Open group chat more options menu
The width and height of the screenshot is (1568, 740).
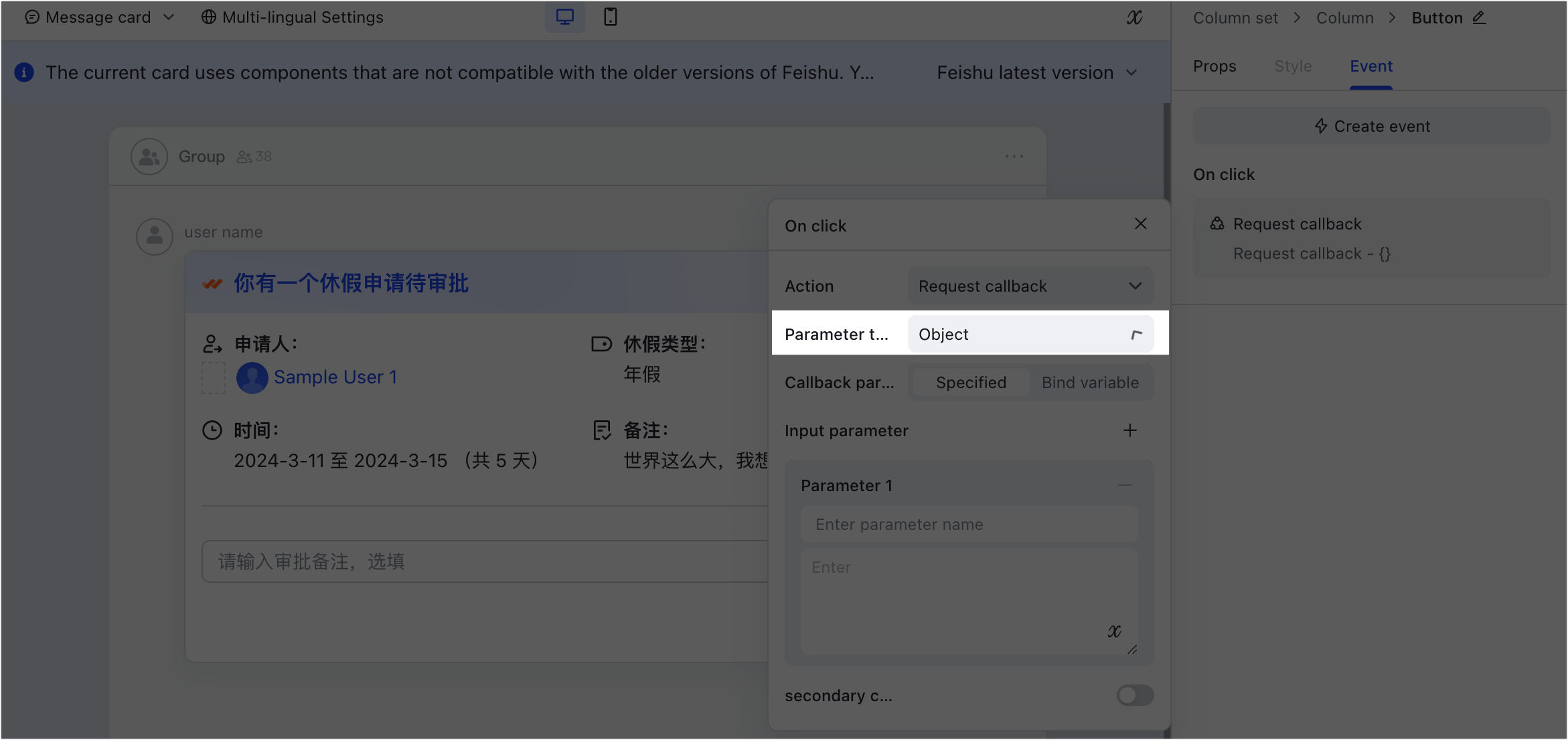[x=1014, y=157]
